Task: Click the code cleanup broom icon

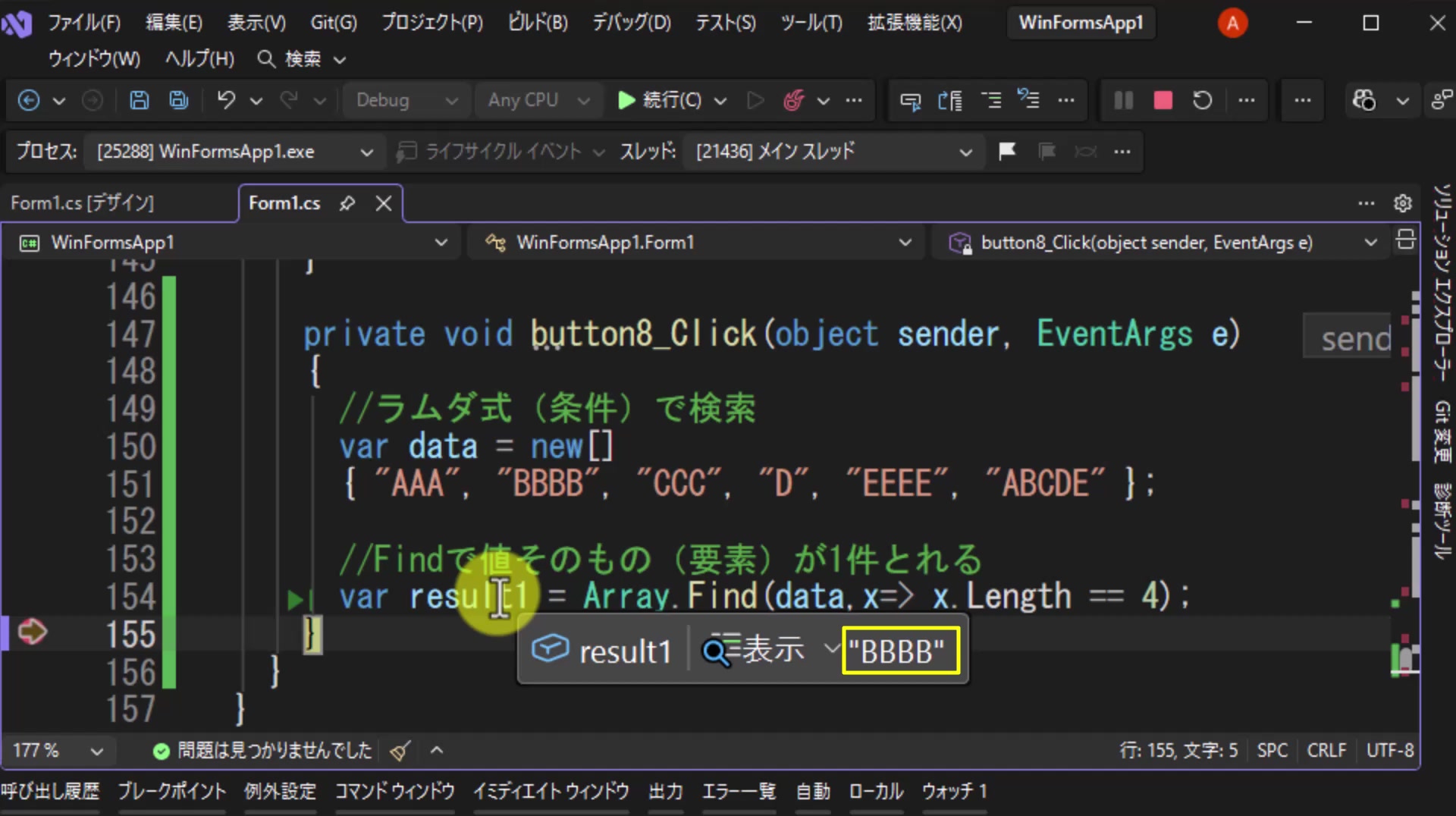Action: click(400, 751)
